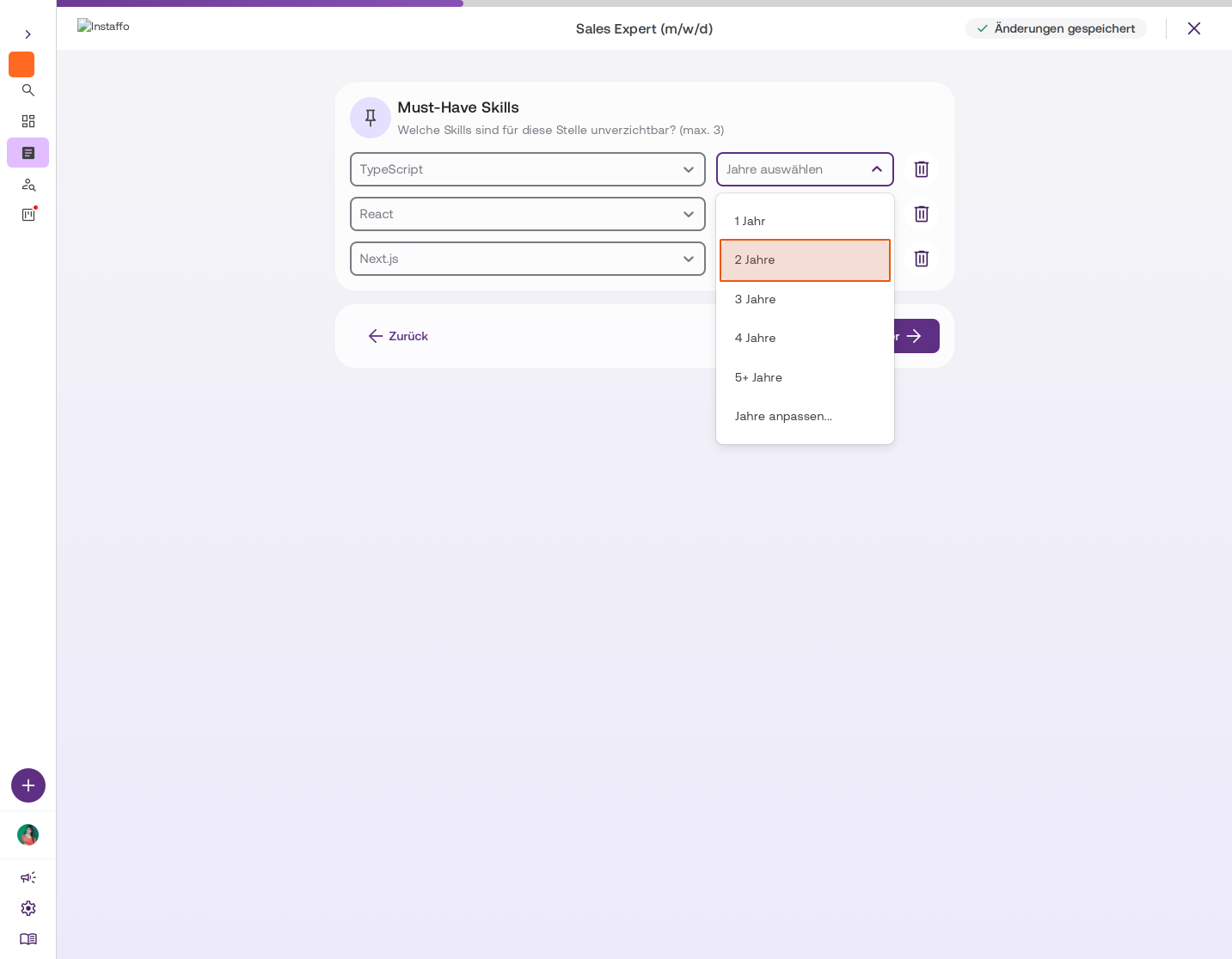Click the Must-Have Skills pin icon
Viewport: 1232px width, 959px height.
(x=371, y=118)
